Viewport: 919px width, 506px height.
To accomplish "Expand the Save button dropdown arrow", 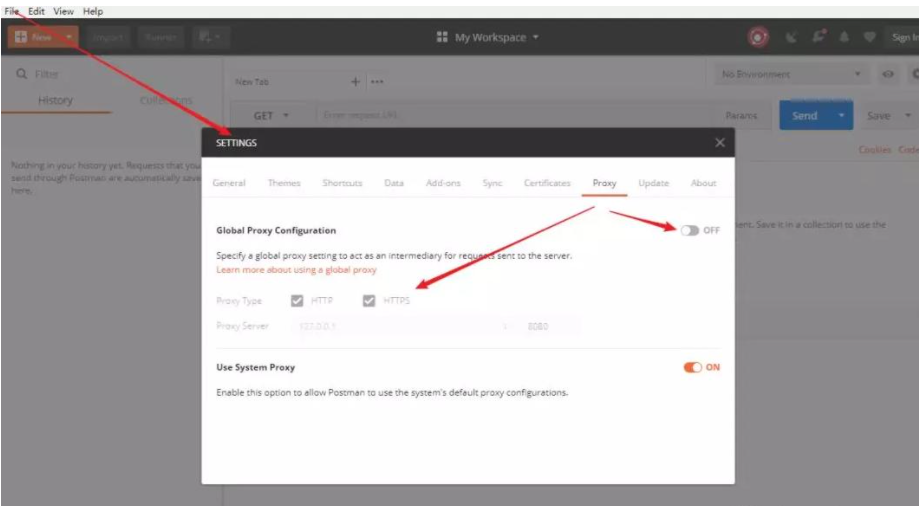I will (908, 116).
